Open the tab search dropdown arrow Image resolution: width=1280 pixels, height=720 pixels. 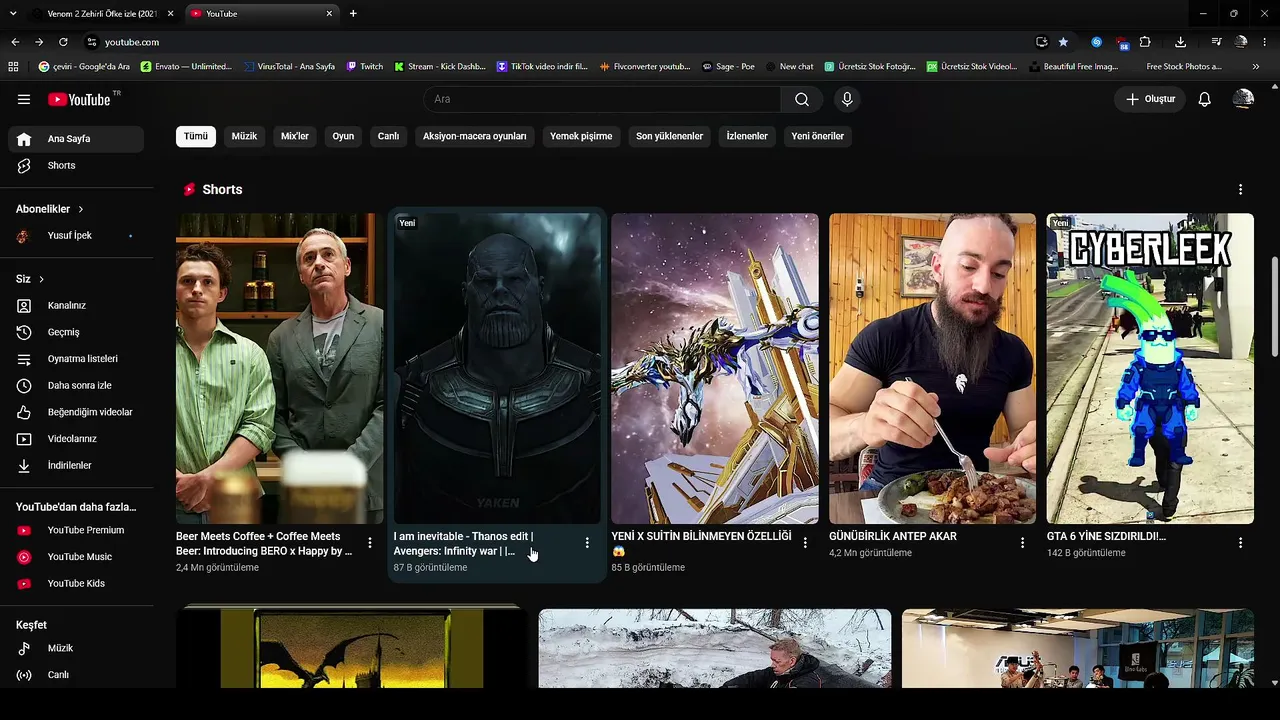click(x=13, y=13)
